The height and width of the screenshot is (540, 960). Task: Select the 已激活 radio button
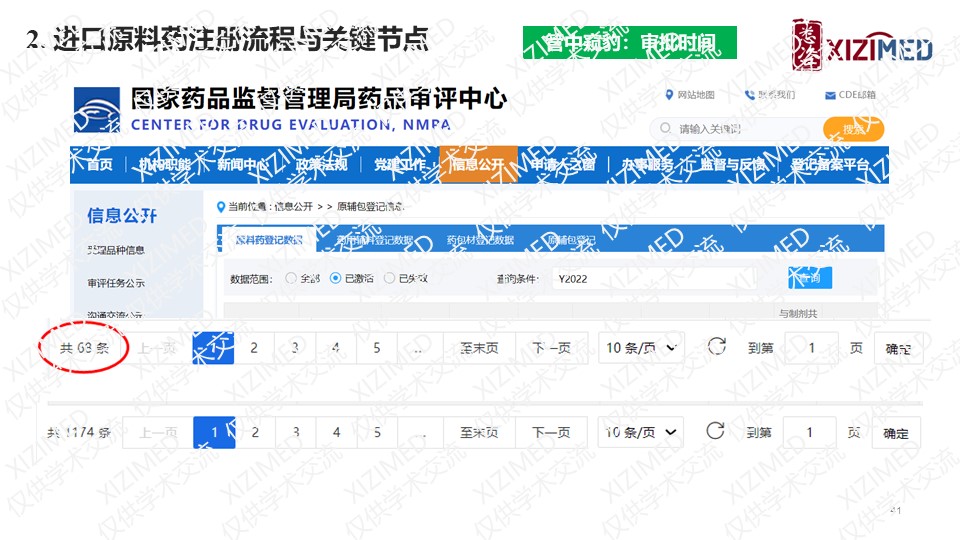coord(336,278)
